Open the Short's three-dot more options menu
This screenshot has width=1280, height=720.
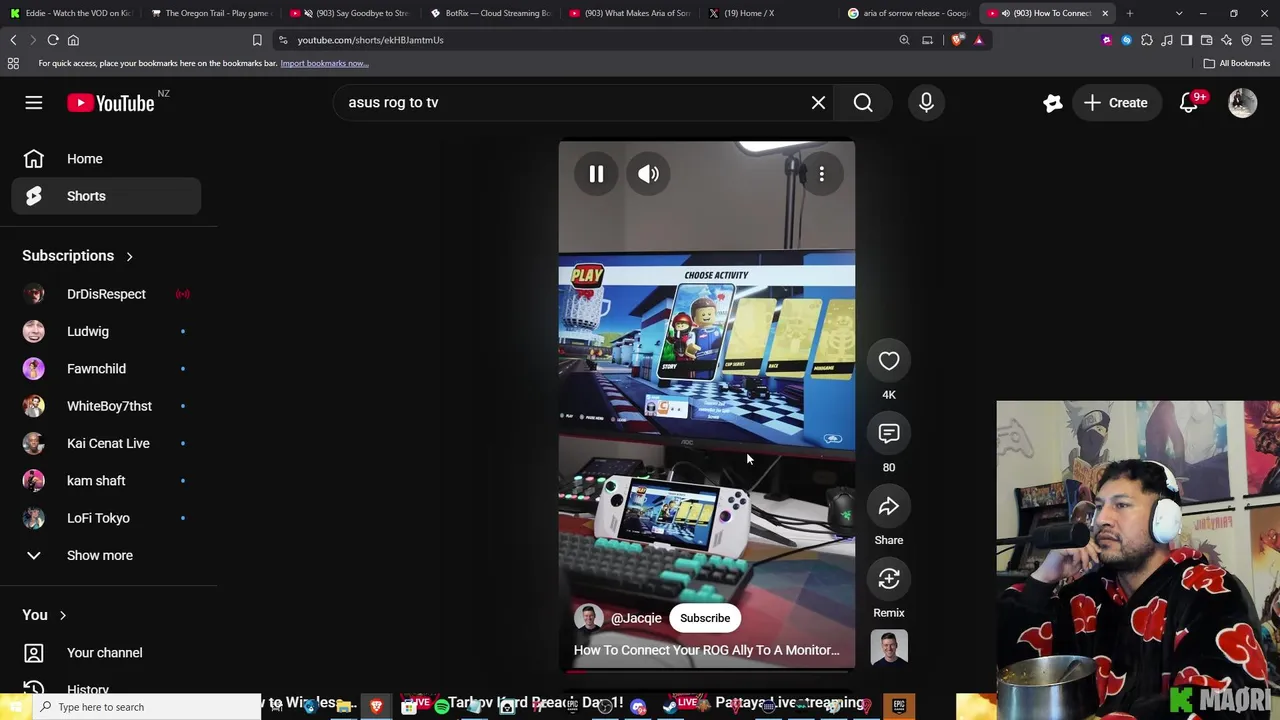[822, 174]
